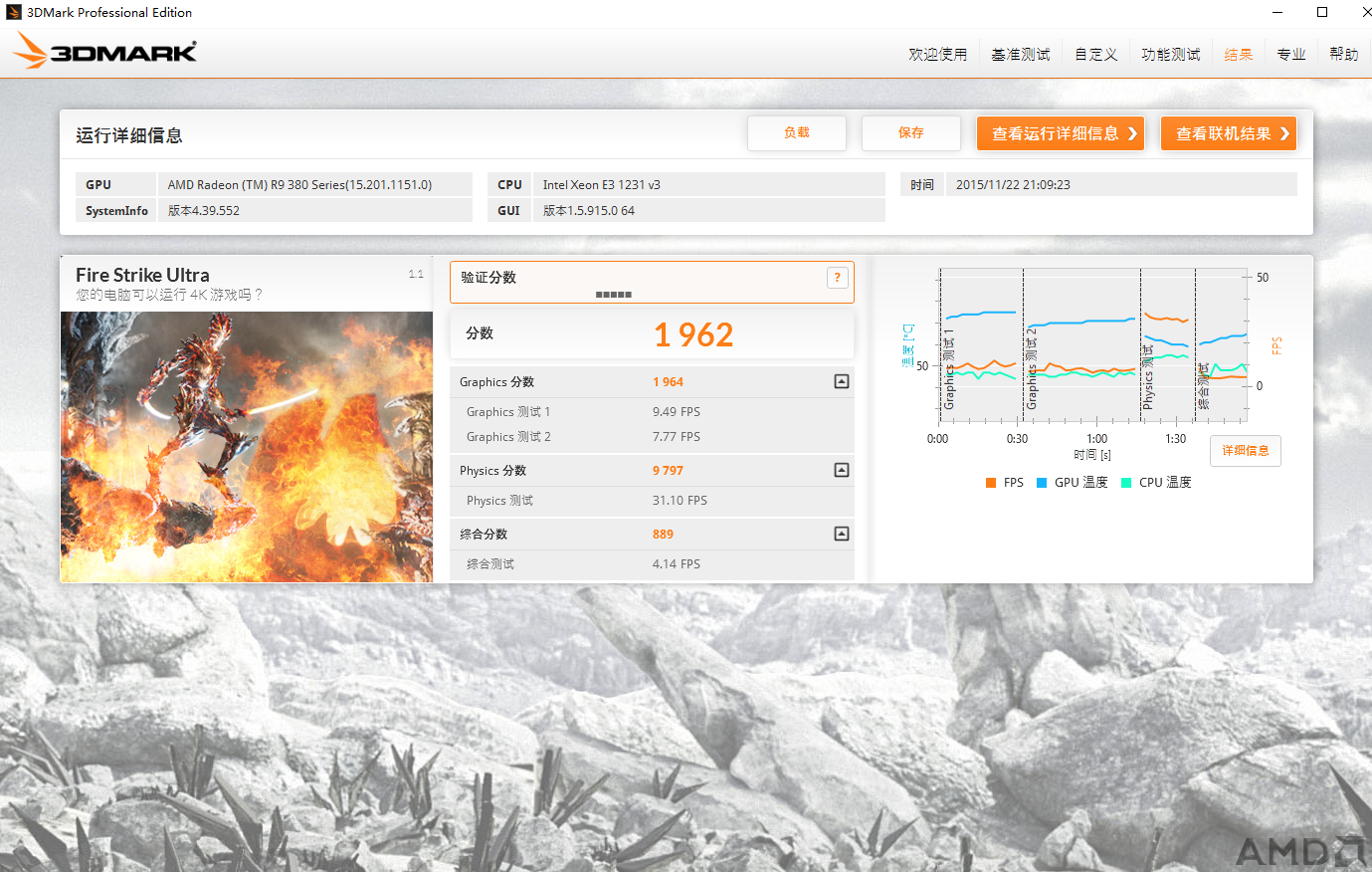Click the 查看运行详细信息 button

click(x=1061, y=133)
